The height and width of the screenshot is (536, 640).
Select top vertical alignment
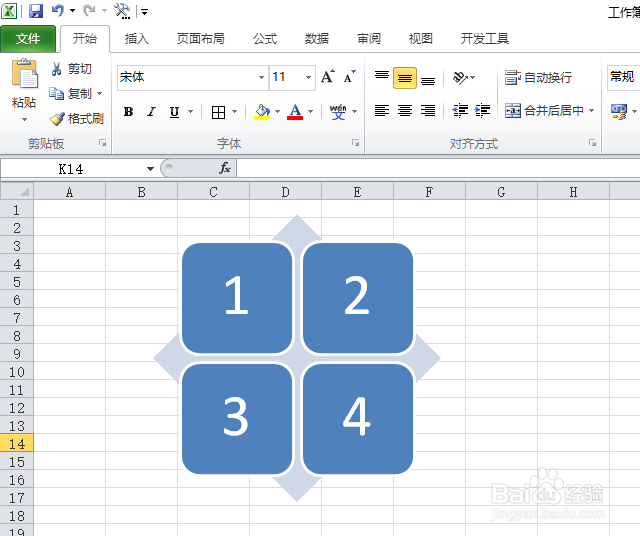pyautogui.click(x=382, y=78)
